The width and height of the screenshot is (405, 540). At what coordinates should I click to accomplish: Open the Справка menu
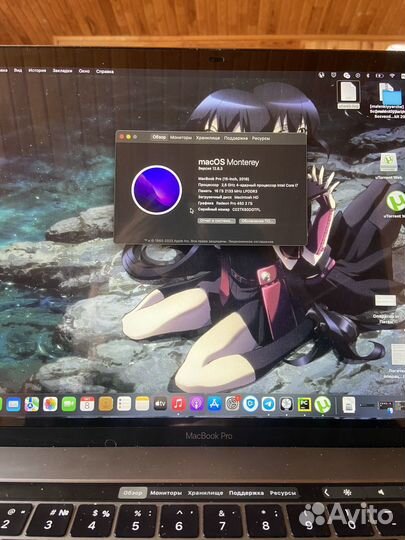105,72
